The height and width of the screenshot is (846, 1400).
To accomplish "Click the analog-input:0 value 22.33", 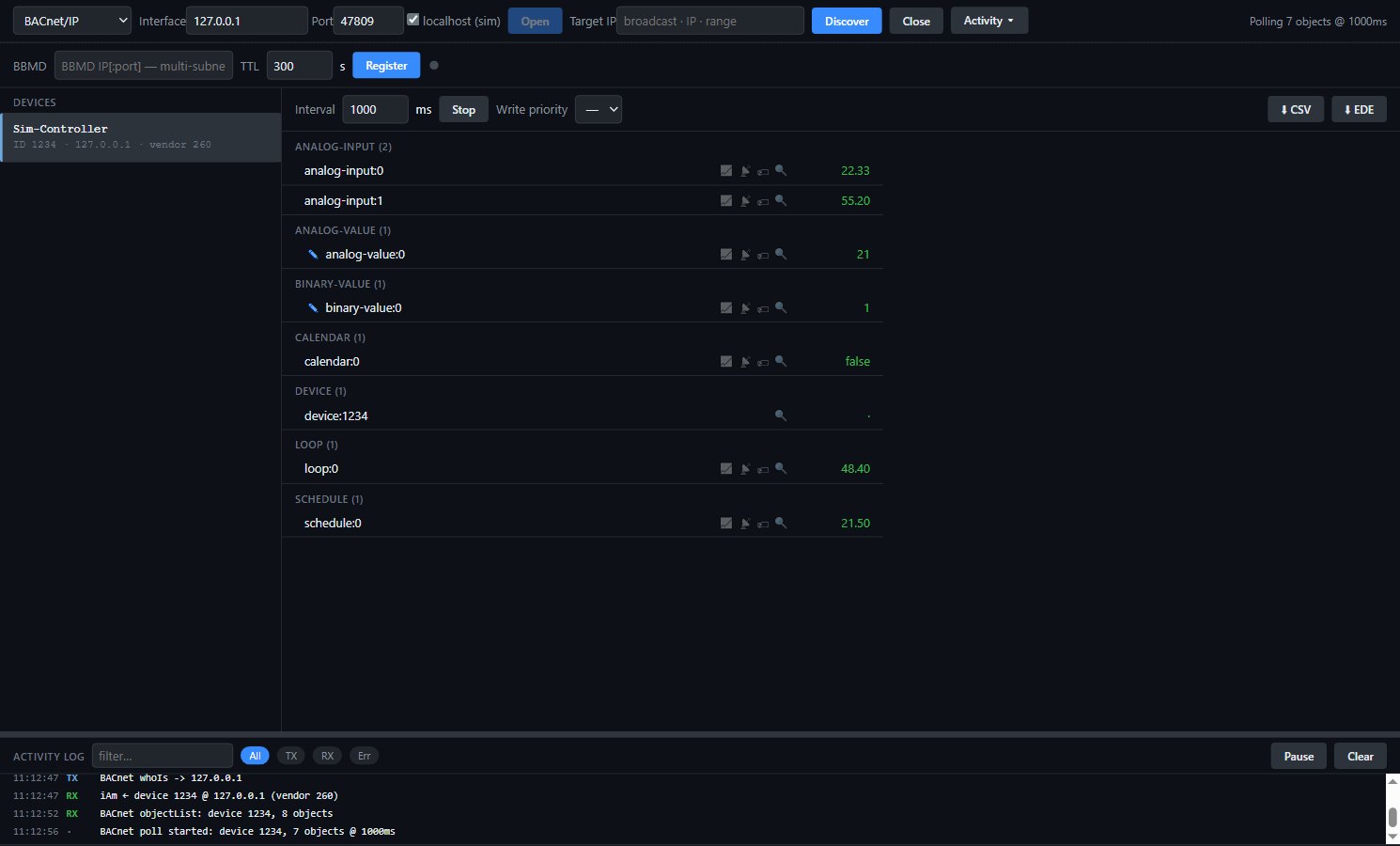I will 855,171.
